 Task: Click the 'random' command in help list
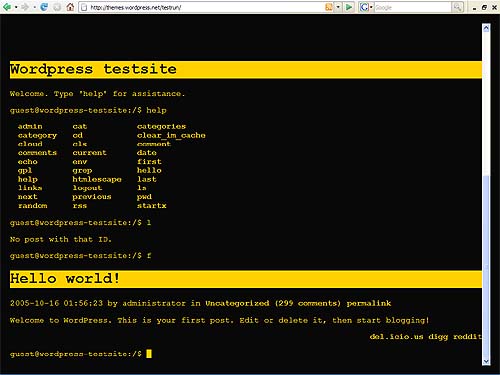[x=33, y=206]
